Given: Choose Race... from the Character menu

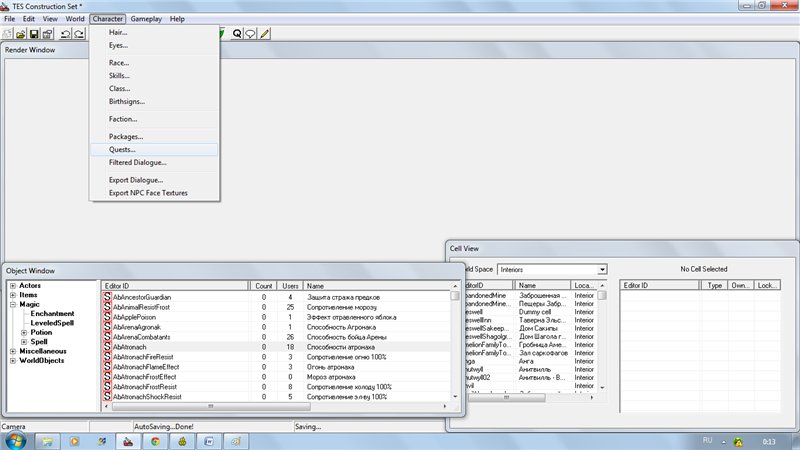Looking at the screenshot, I should pyautogui.click(x=154, y=63).
